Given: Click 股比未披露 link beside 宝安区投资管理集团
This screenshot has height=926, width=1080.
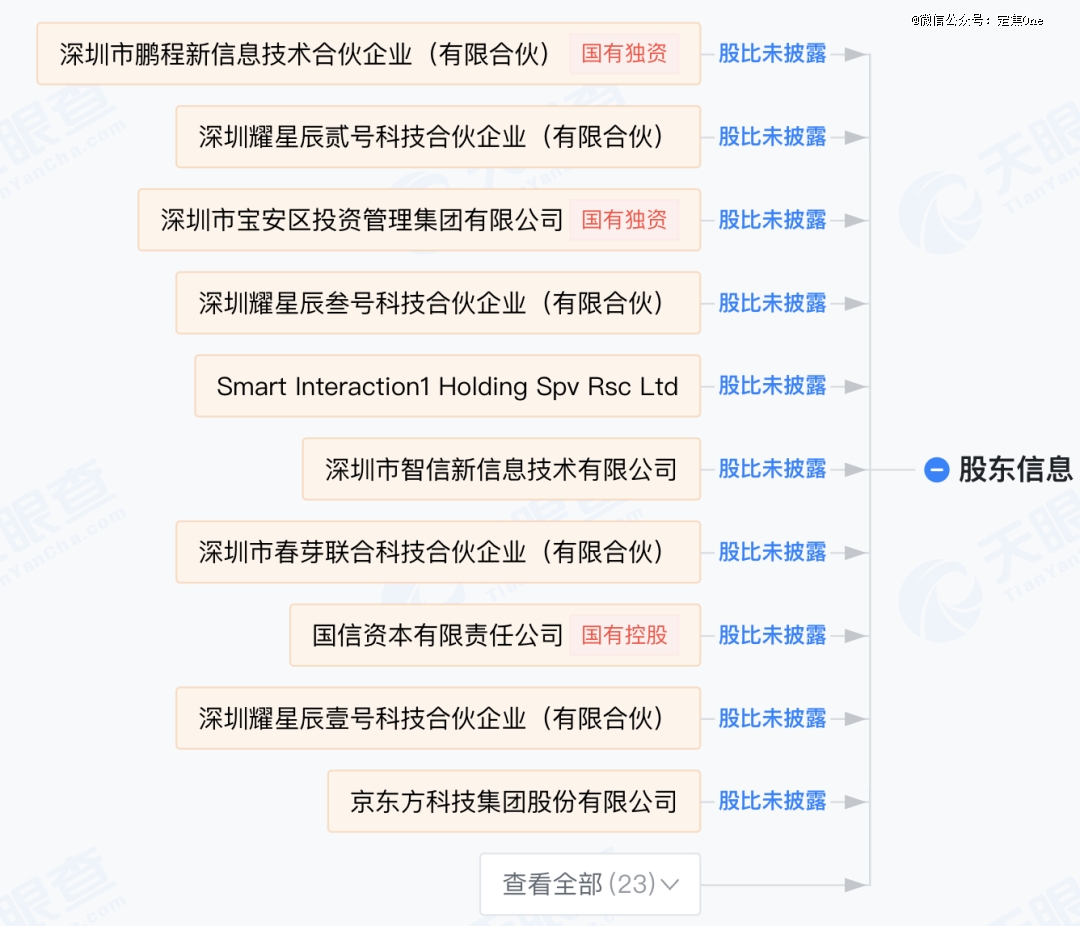Looking at the screenshot, I should pyautogui.click(x=772, y=220).
